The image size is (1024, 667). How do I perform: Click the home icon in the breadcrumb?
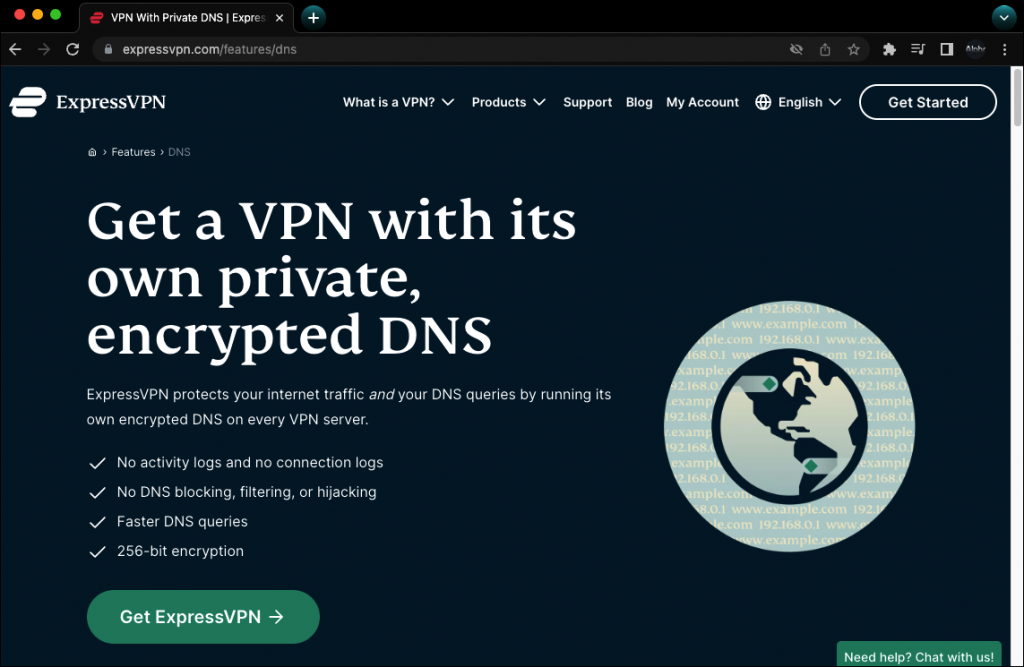coord(92,153)
